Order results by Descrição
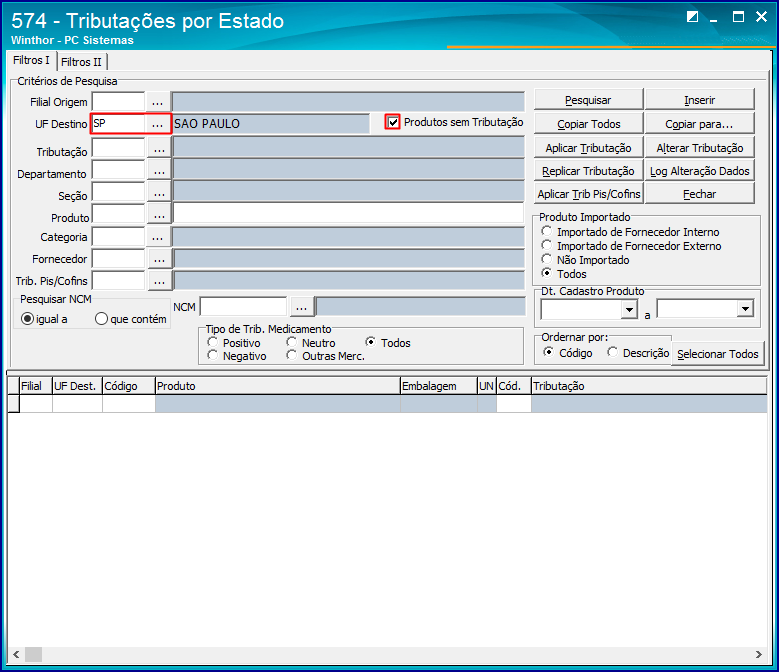This screenshot has width=779, height=672. [613, 352]
